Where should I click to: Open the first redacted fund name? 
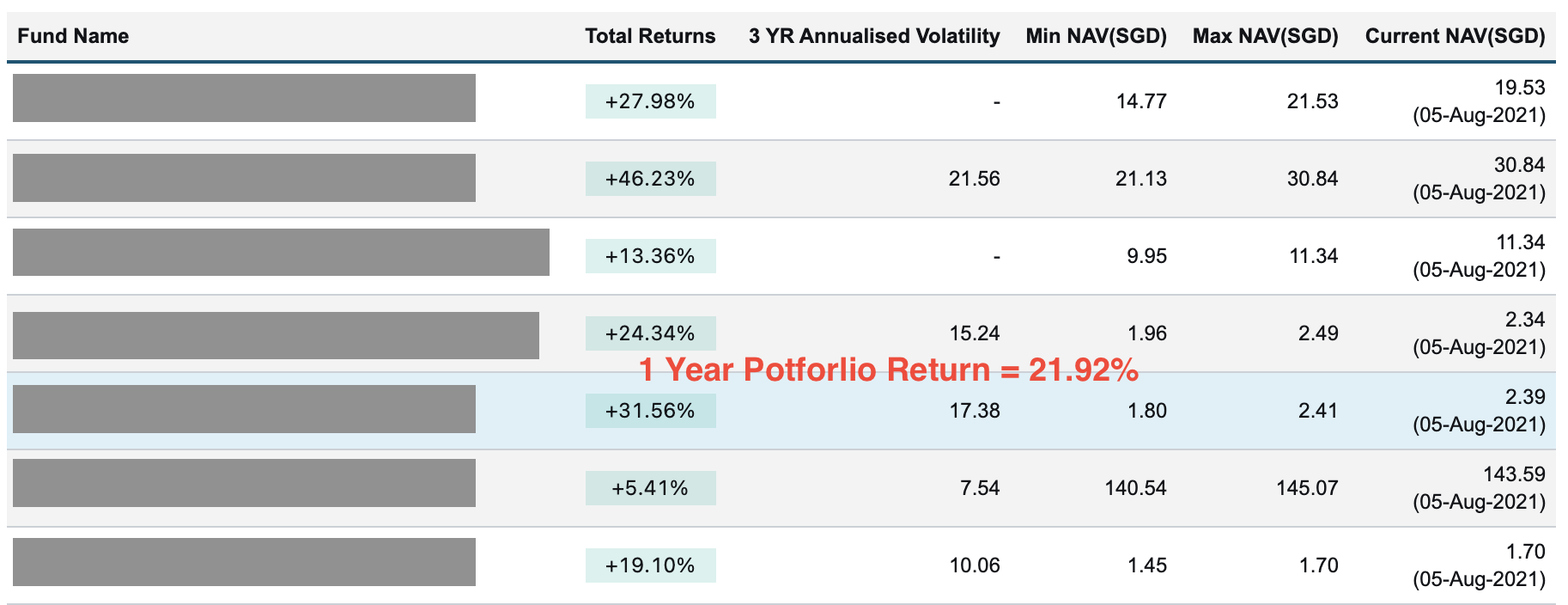[x=244, y=98]
